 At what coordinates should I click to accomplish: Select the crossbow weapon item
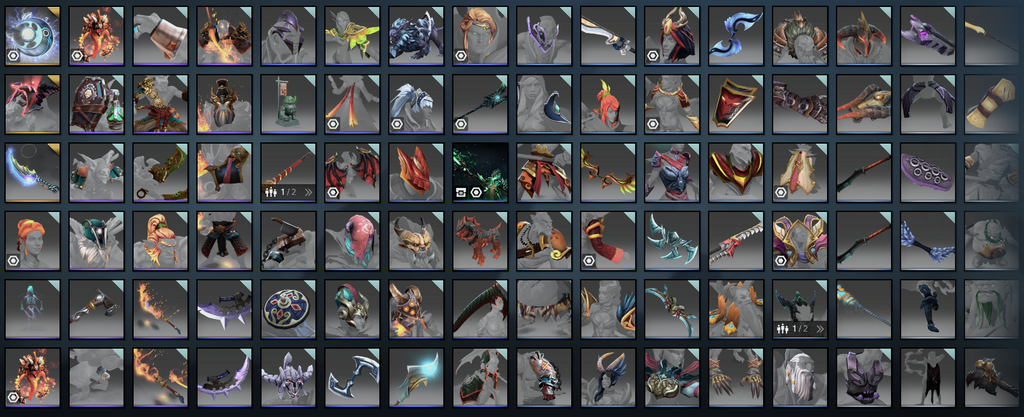tap(289, 241)
